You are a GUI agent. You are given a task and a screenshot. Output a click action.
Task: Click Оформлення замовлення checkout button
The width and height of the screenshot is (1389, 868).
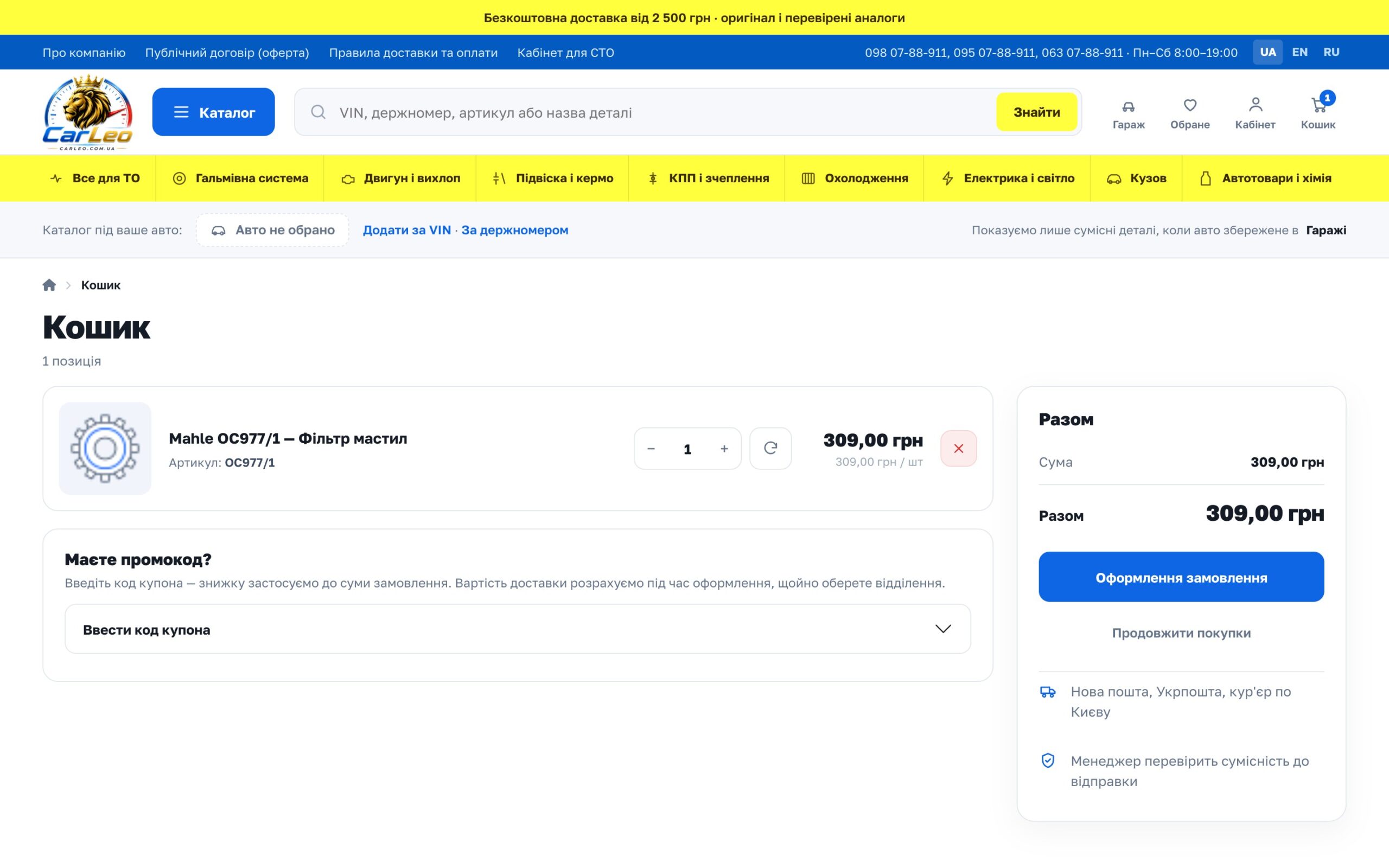pyautogui.click(x=1181, y=577)
